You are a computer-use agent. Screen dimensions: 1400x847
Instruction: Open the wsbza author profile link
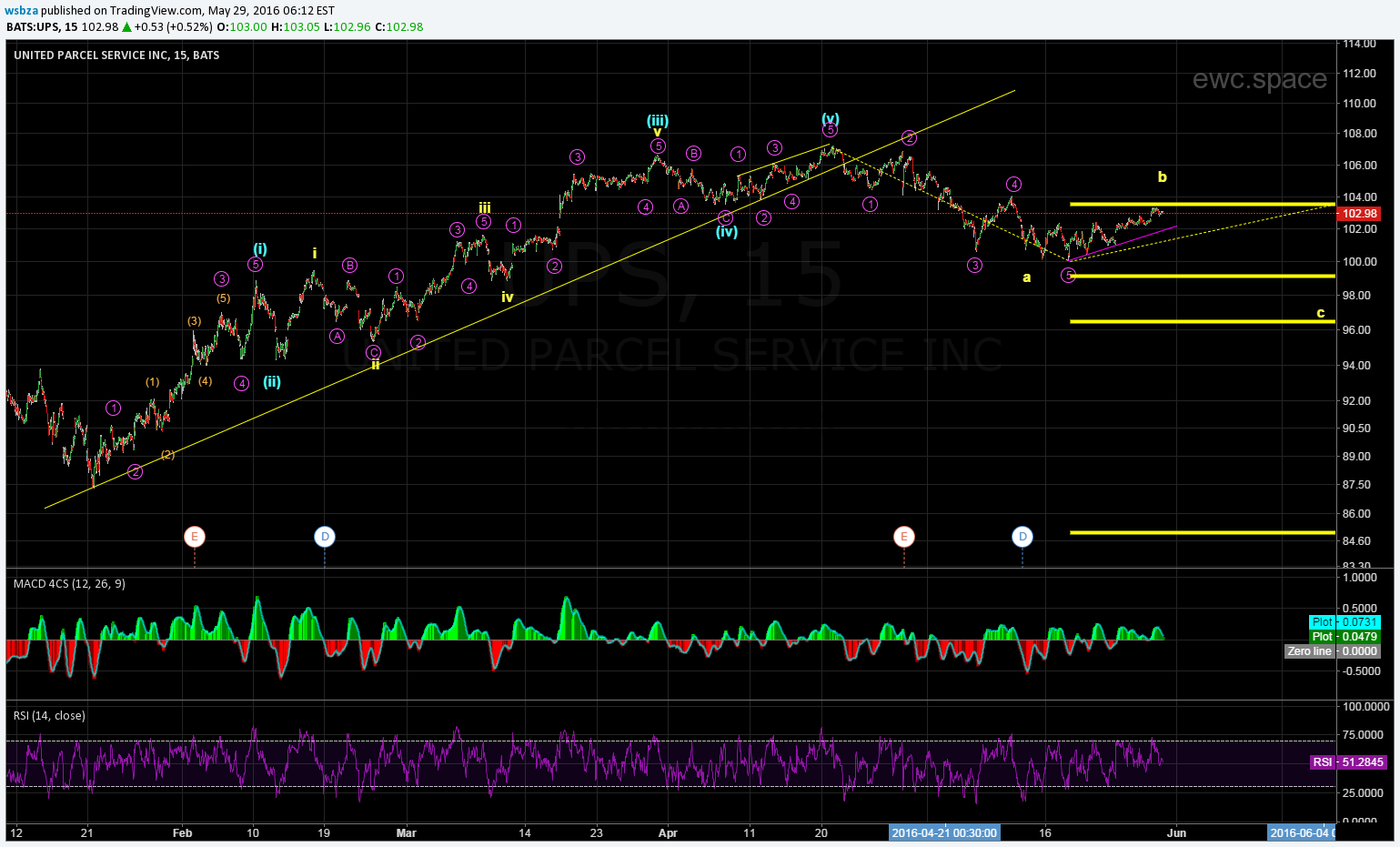pyautogui.click(x=21, y=10)
